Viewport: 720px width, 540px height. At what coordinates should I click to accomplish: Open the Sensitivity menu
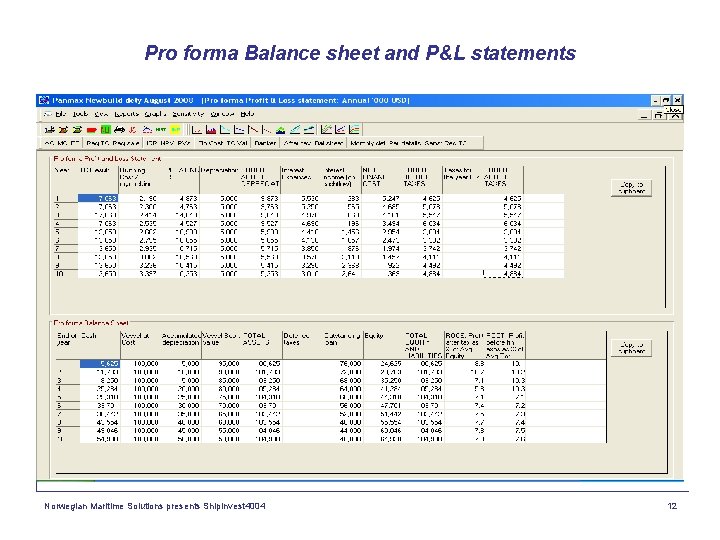pyautogui.click(x=188, y=114)
